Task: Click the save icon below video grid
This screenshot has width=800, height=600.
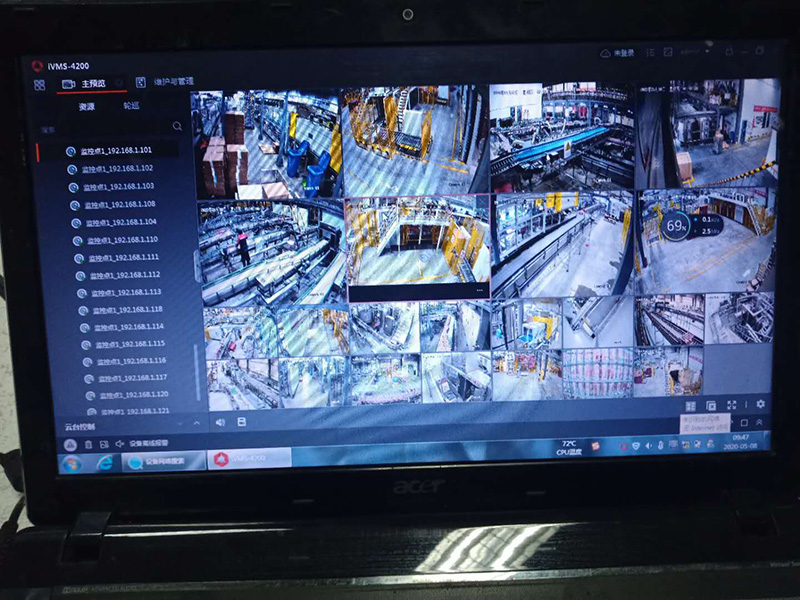Action: click(x=241, y=422)
